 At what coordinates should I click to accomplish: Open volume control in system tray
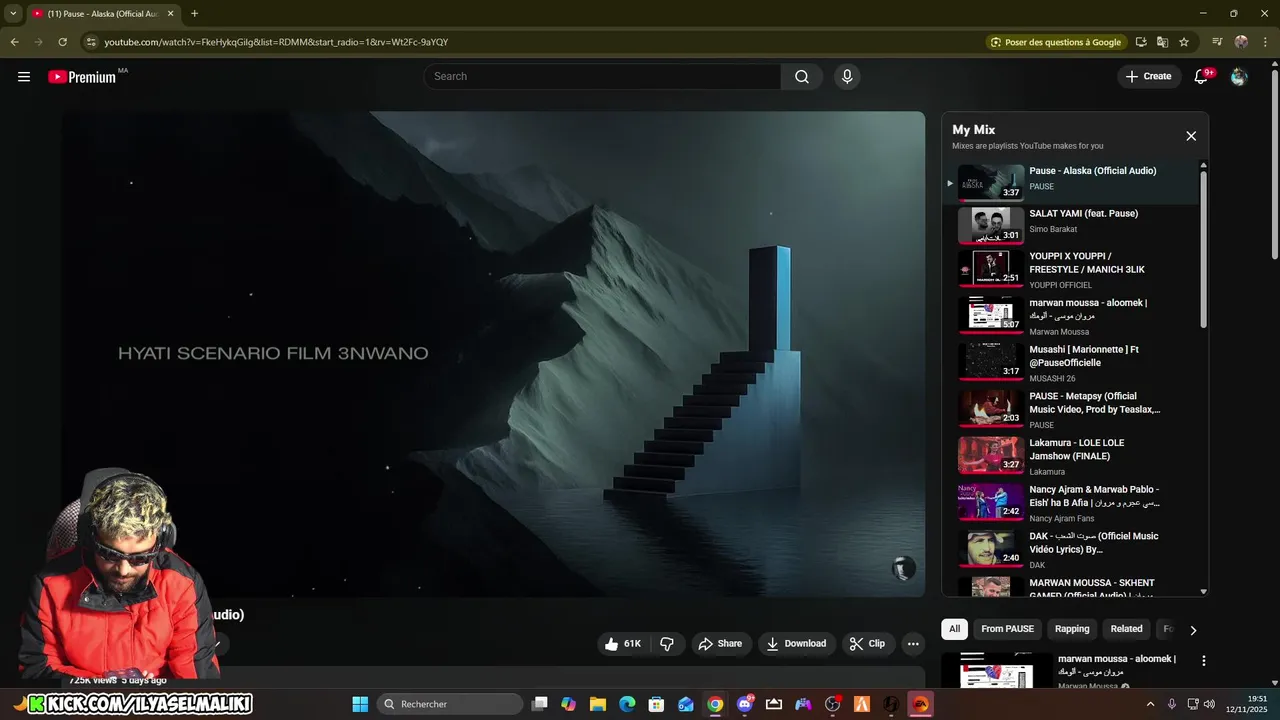(1209, 704)
